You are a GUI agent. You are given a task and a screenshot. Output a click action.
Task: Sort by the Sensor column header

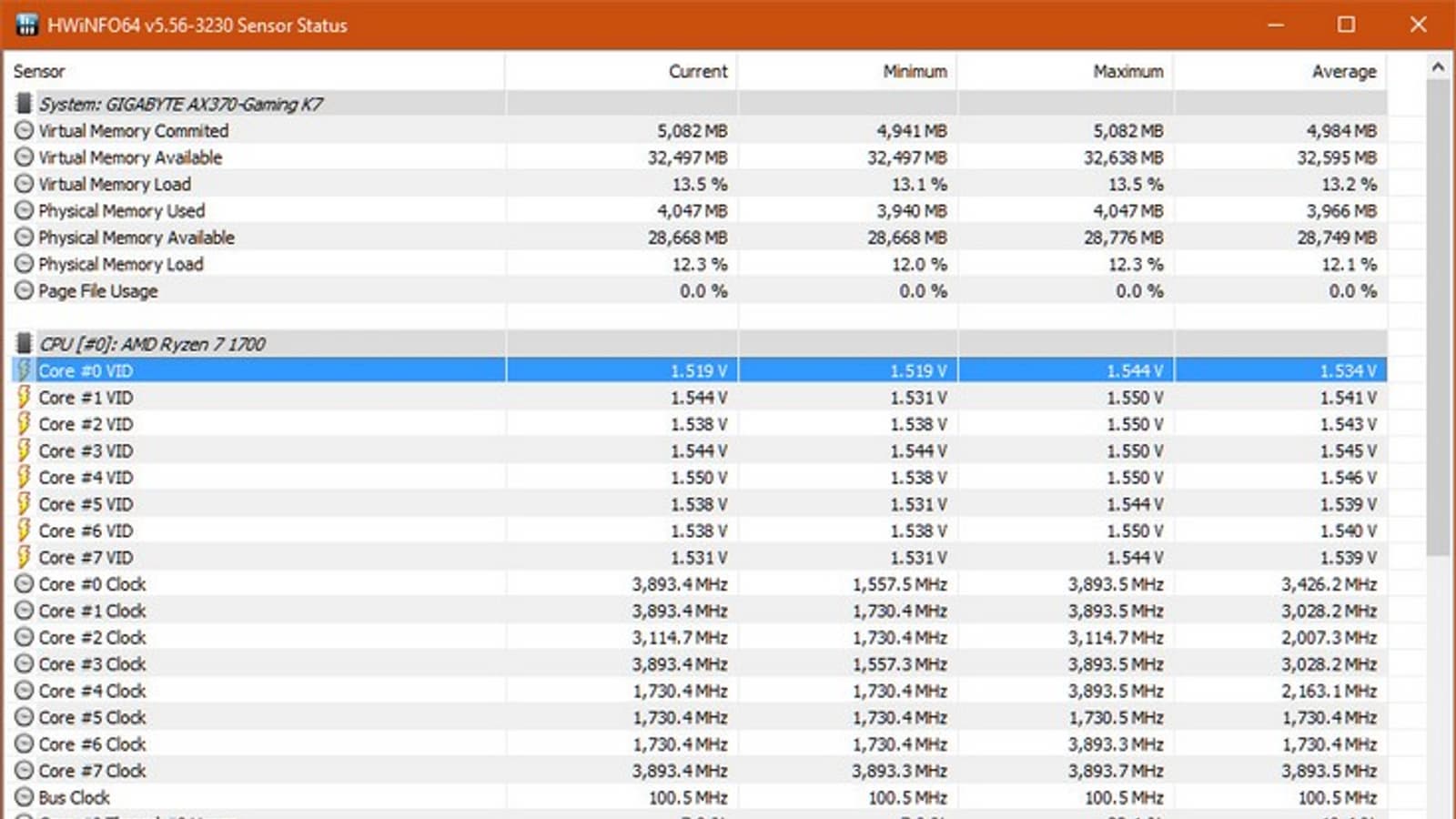[39, 71]
